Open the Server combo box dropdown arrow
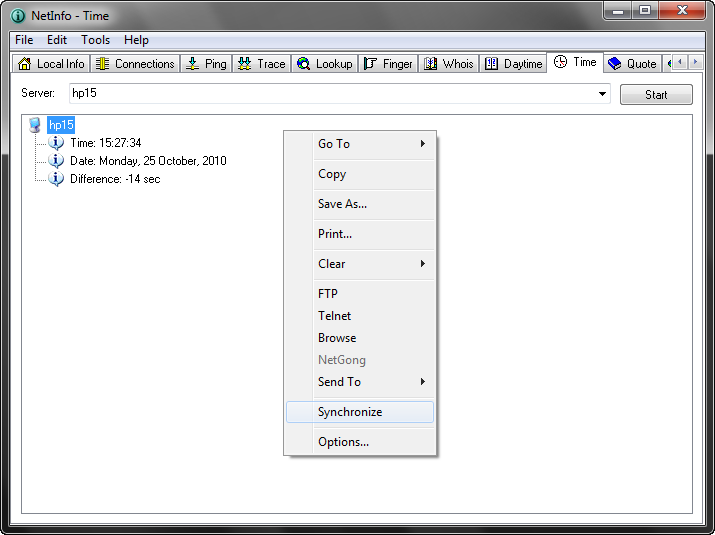This screenshot has width=715, height=535. point(602,94)
